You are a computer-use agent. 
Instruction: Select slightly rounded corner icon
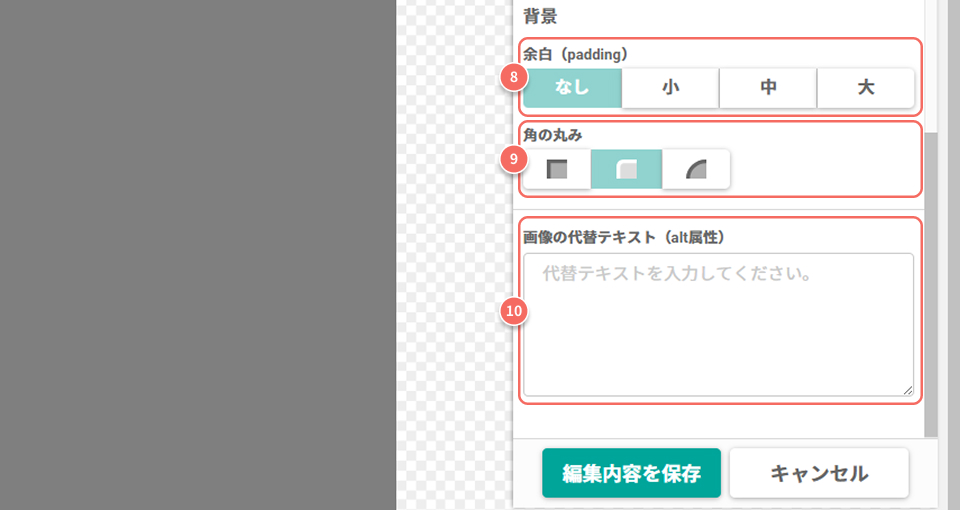(626, 169)
